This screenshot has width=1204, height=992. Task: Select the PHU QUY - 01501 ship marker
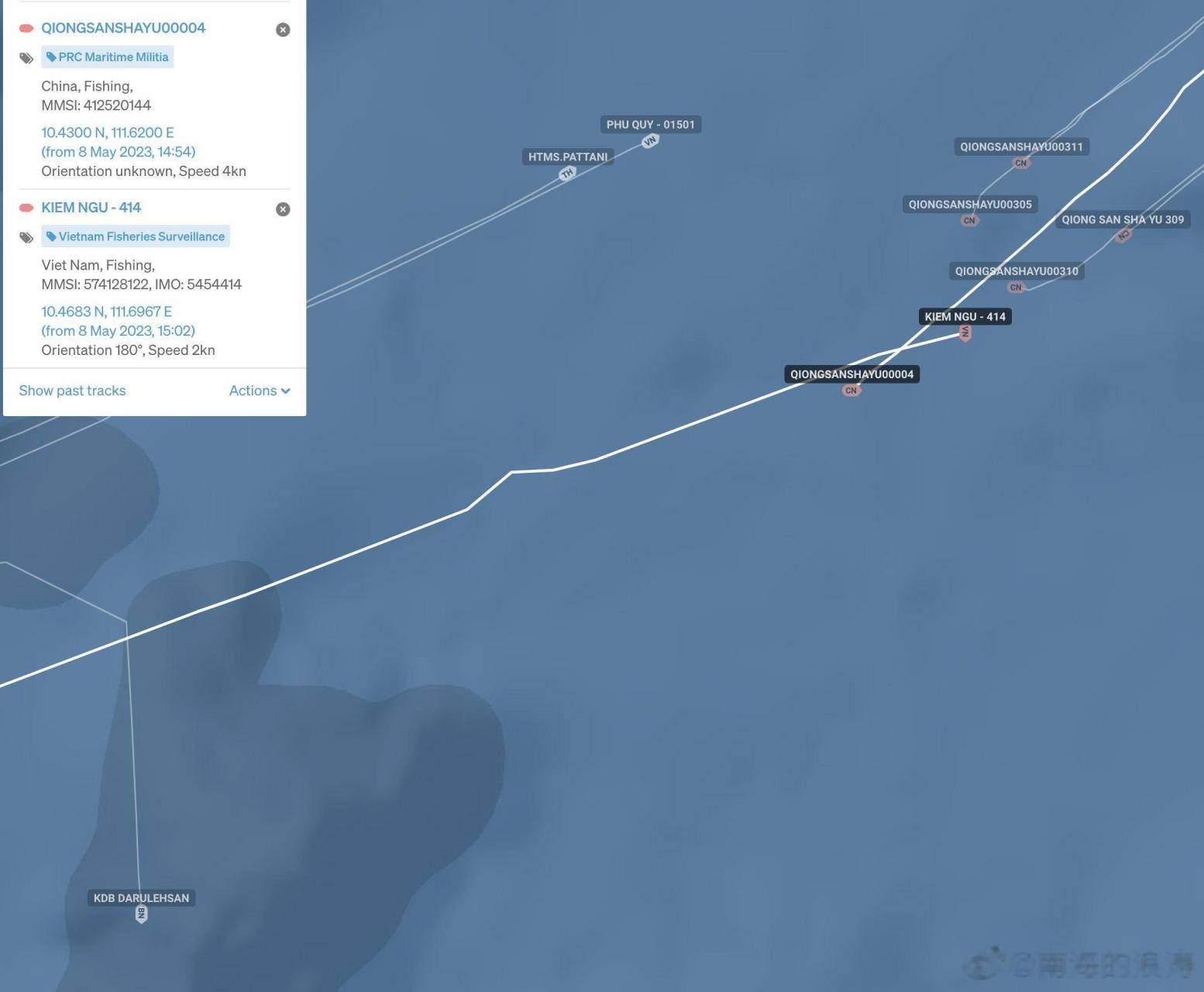click(650, 141)
